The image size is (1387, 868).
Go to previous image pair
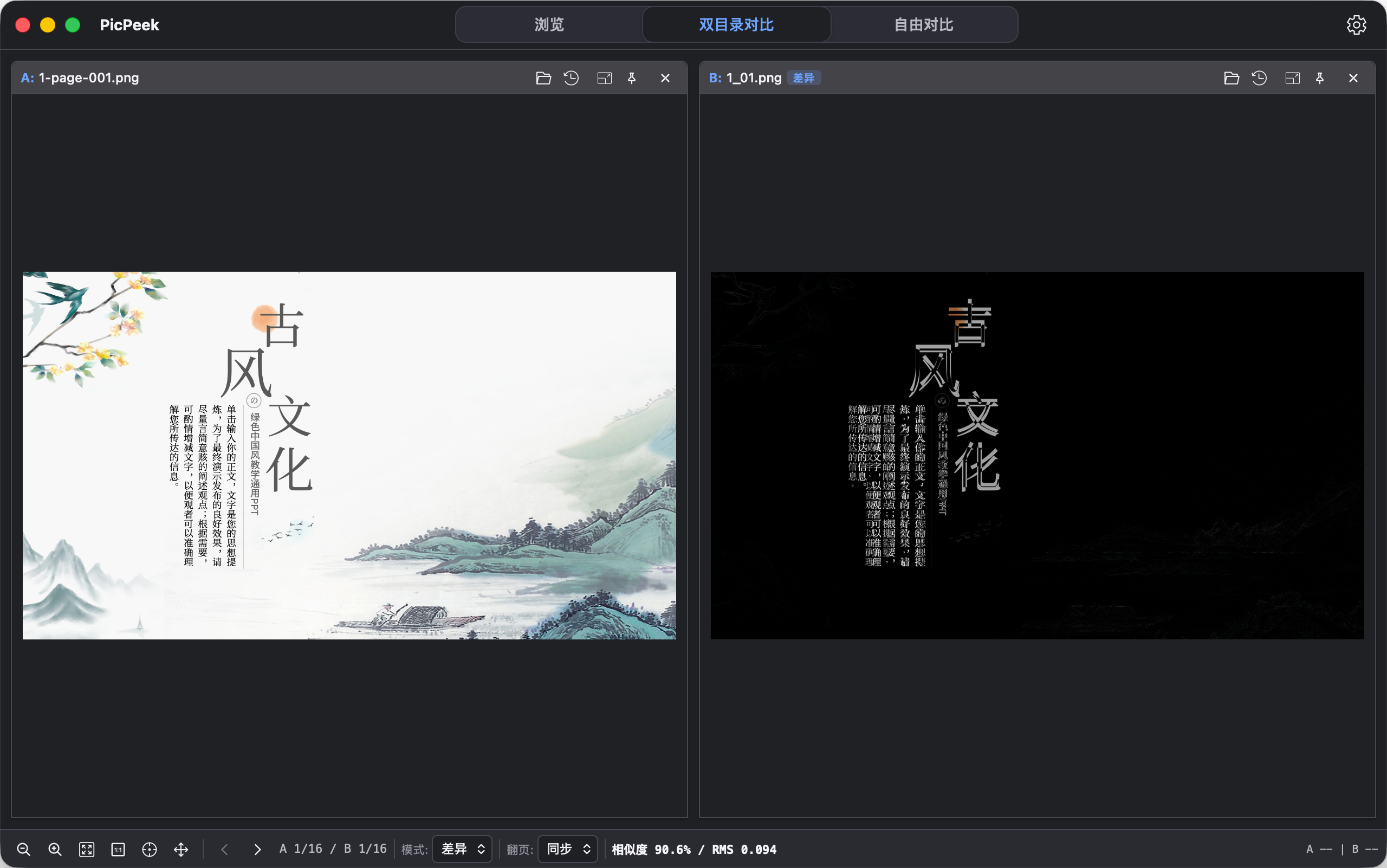pos(224,849)
